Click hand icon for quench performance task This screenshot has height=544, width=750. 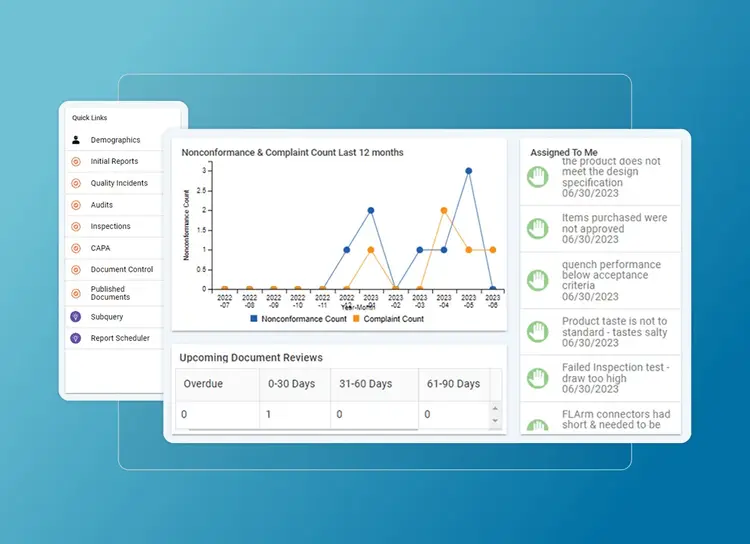click(538, 280)
